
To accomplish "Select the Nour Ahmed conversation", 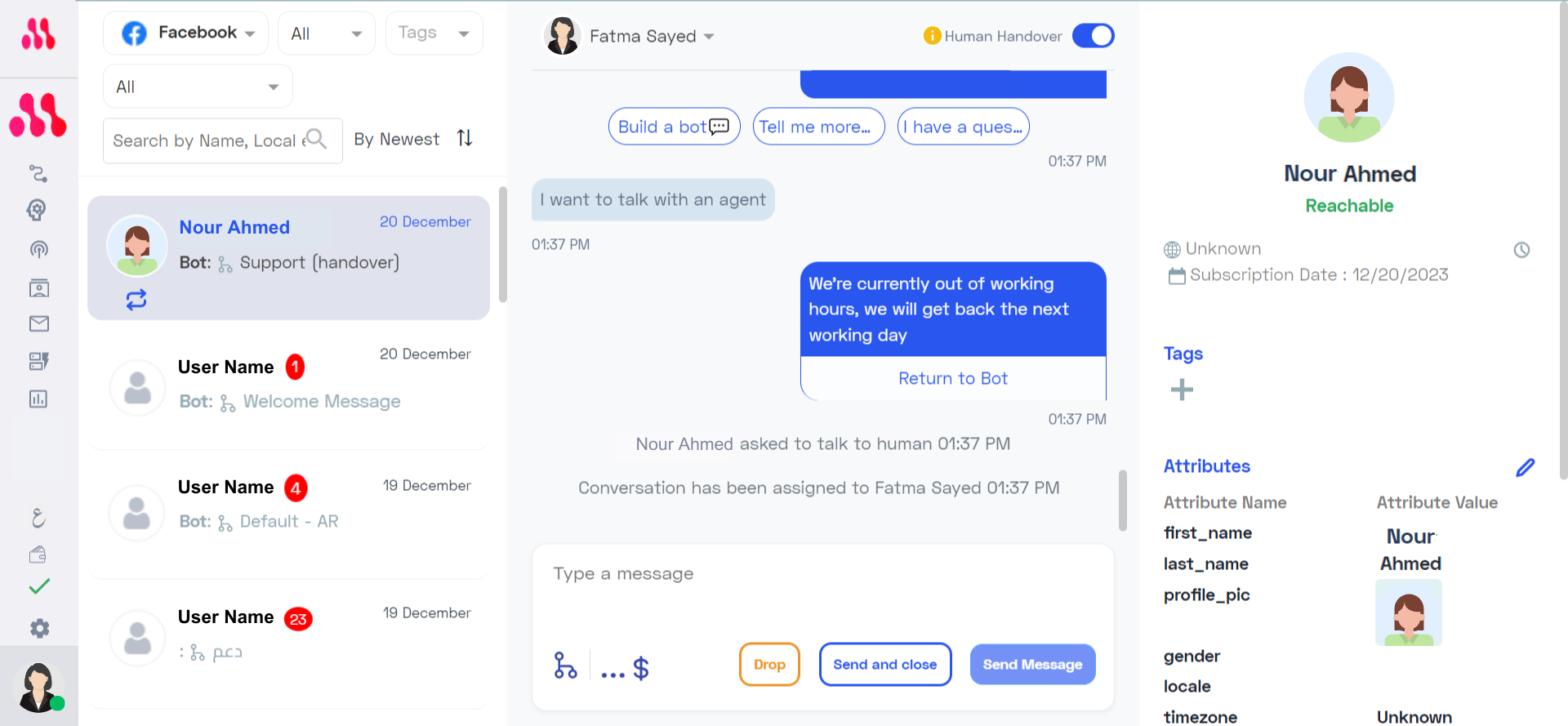I will (288, 257).
